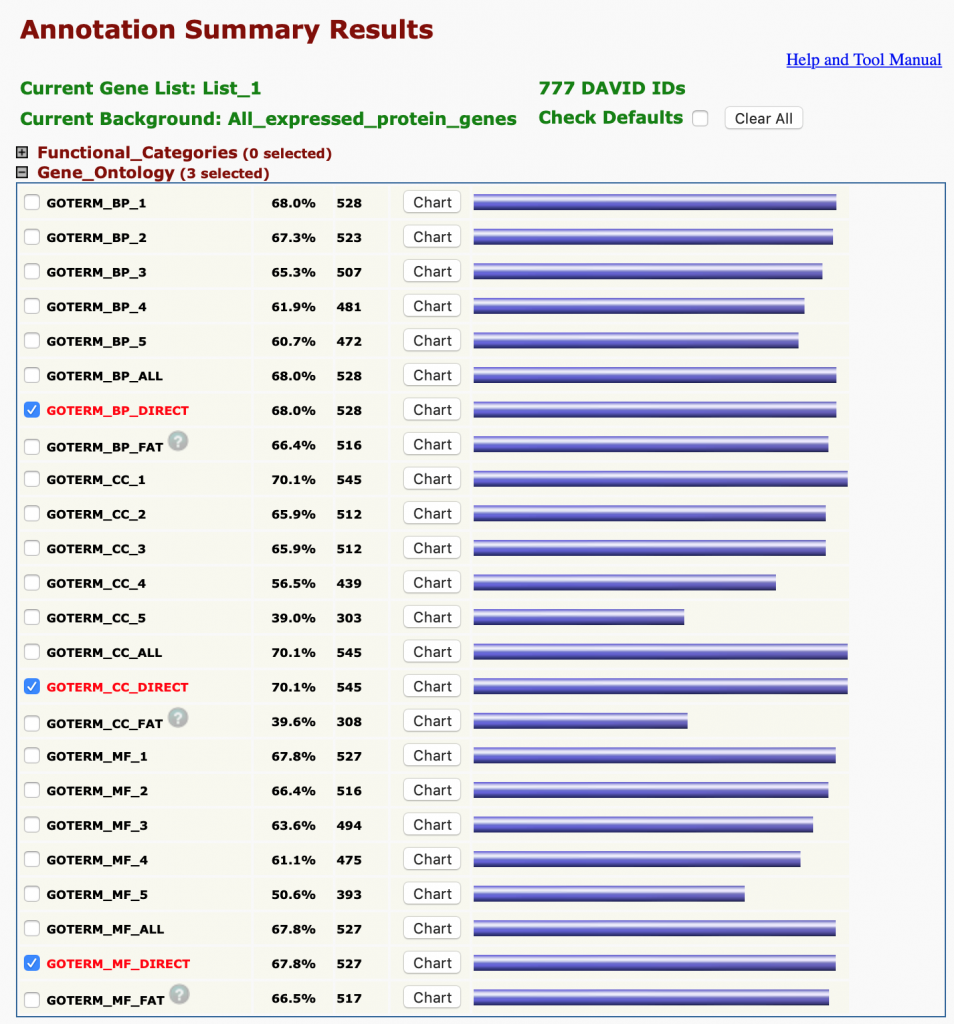Viewport: 954px width, 1024px height.
Task: Click help icon next to GOTERM_BP_FAT
Action: click(x=178, y=441)
